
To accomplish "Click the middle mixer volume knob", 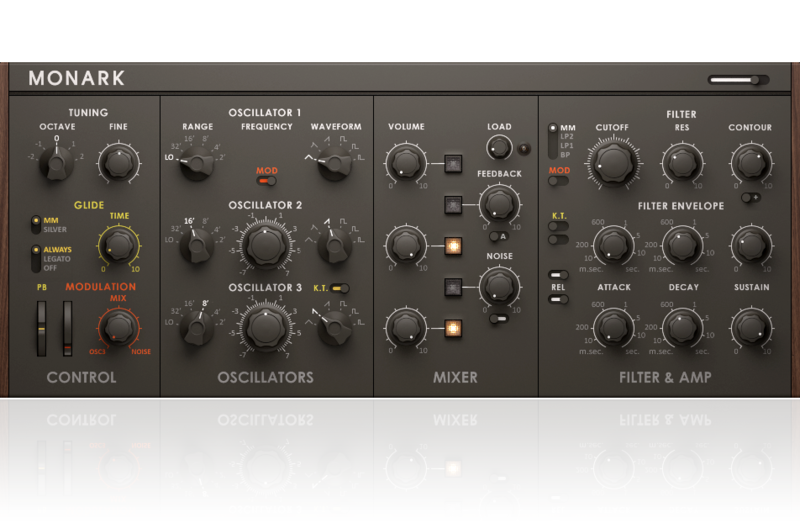I will (x=406, y=245).
